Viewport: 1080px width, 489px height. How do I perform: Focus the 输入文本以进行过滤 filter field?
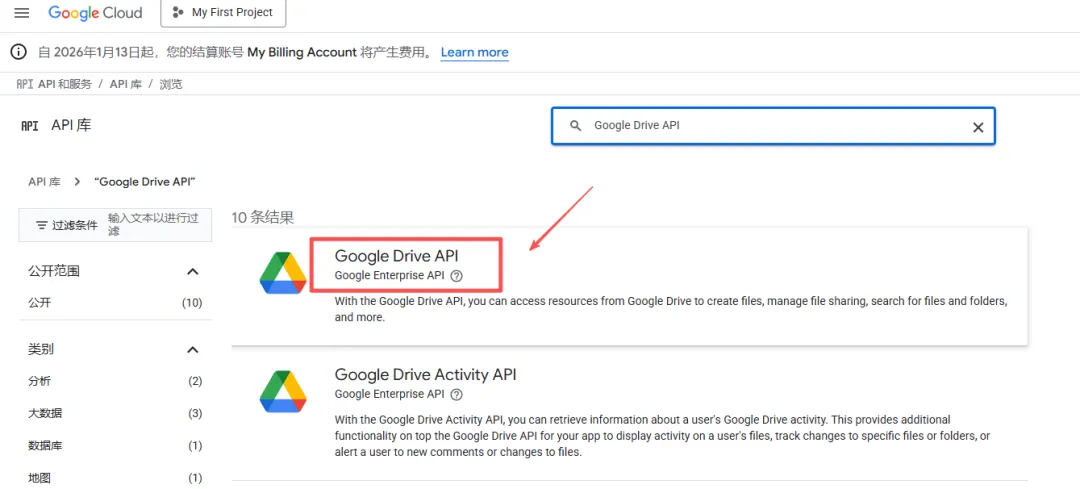(x=154, y=225)
